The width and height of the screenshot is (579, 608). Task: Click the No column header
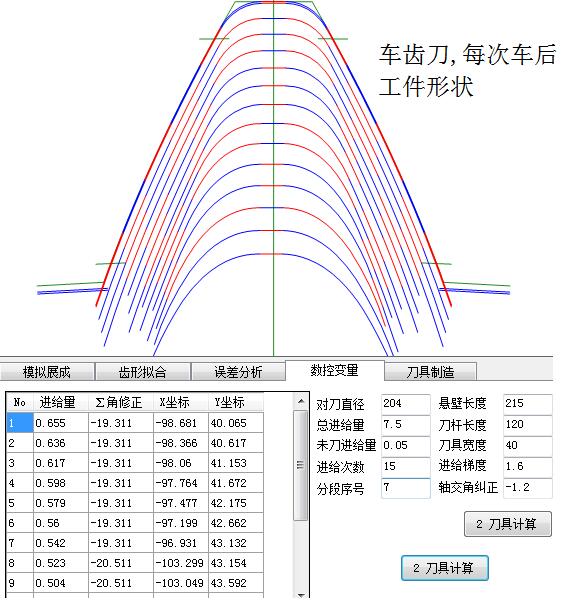(x=20, y=402)
